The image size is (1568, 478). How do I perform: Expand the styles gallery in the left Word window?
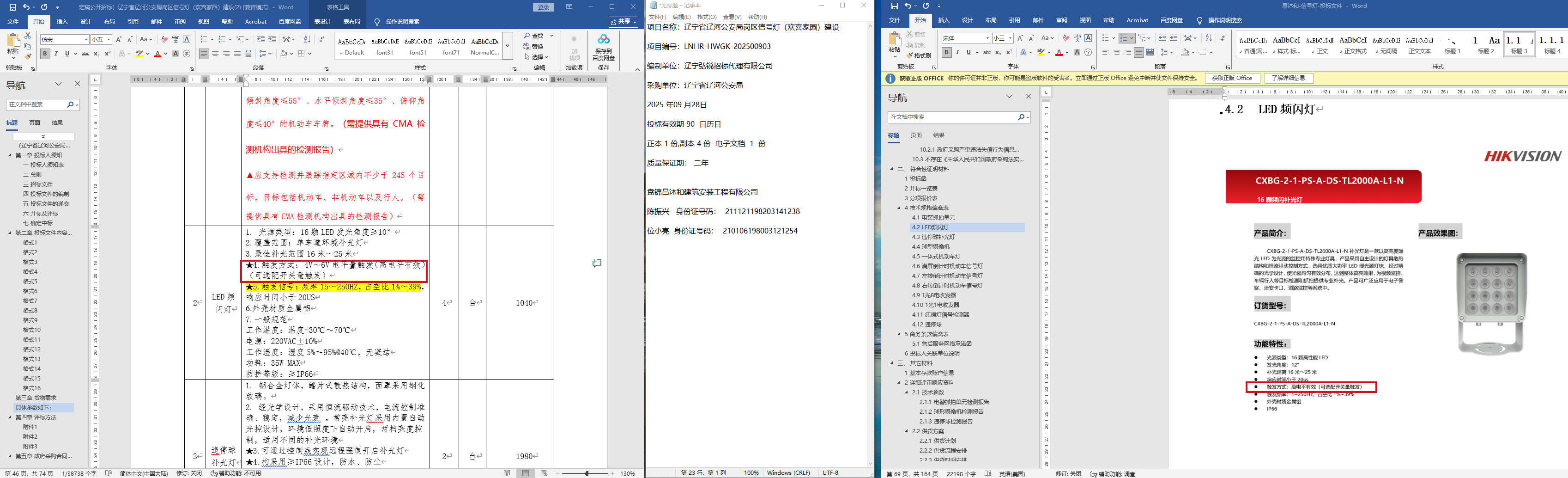tap(507, 45)
